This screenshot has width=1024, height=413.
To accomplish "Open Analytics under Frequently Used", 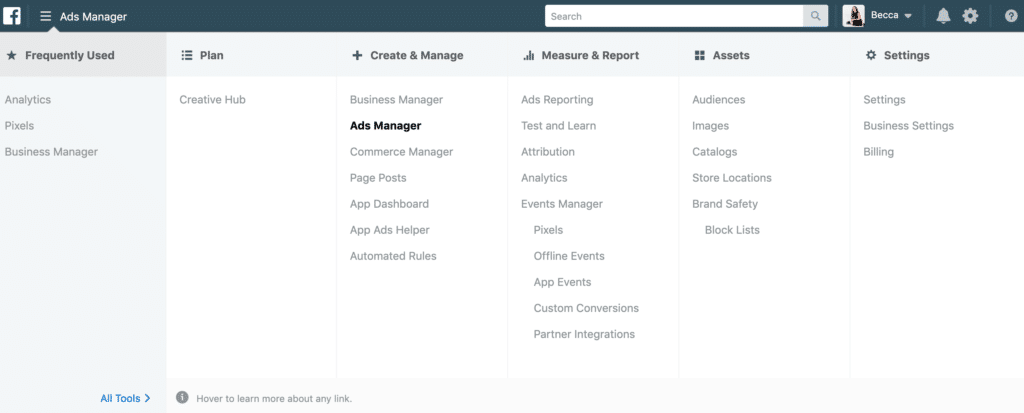I will [27, 100].
